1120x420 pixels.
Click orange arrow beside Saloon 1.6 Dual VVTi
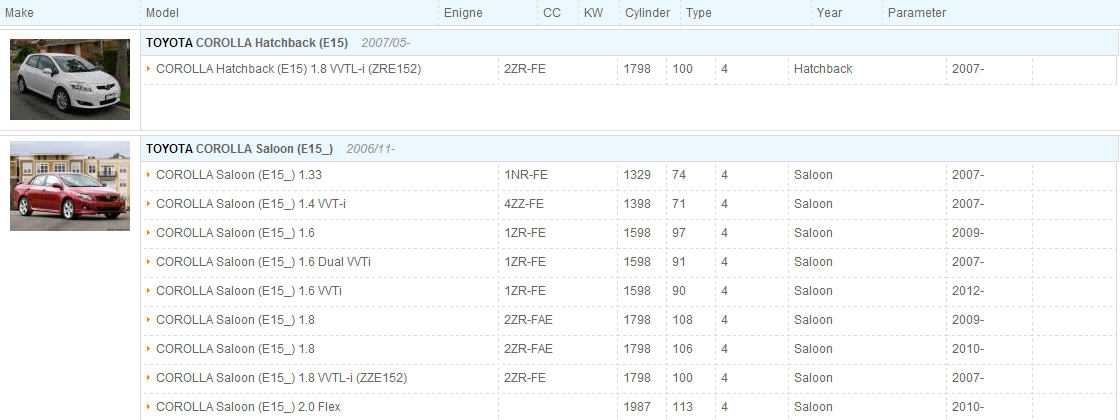(149, 261)
